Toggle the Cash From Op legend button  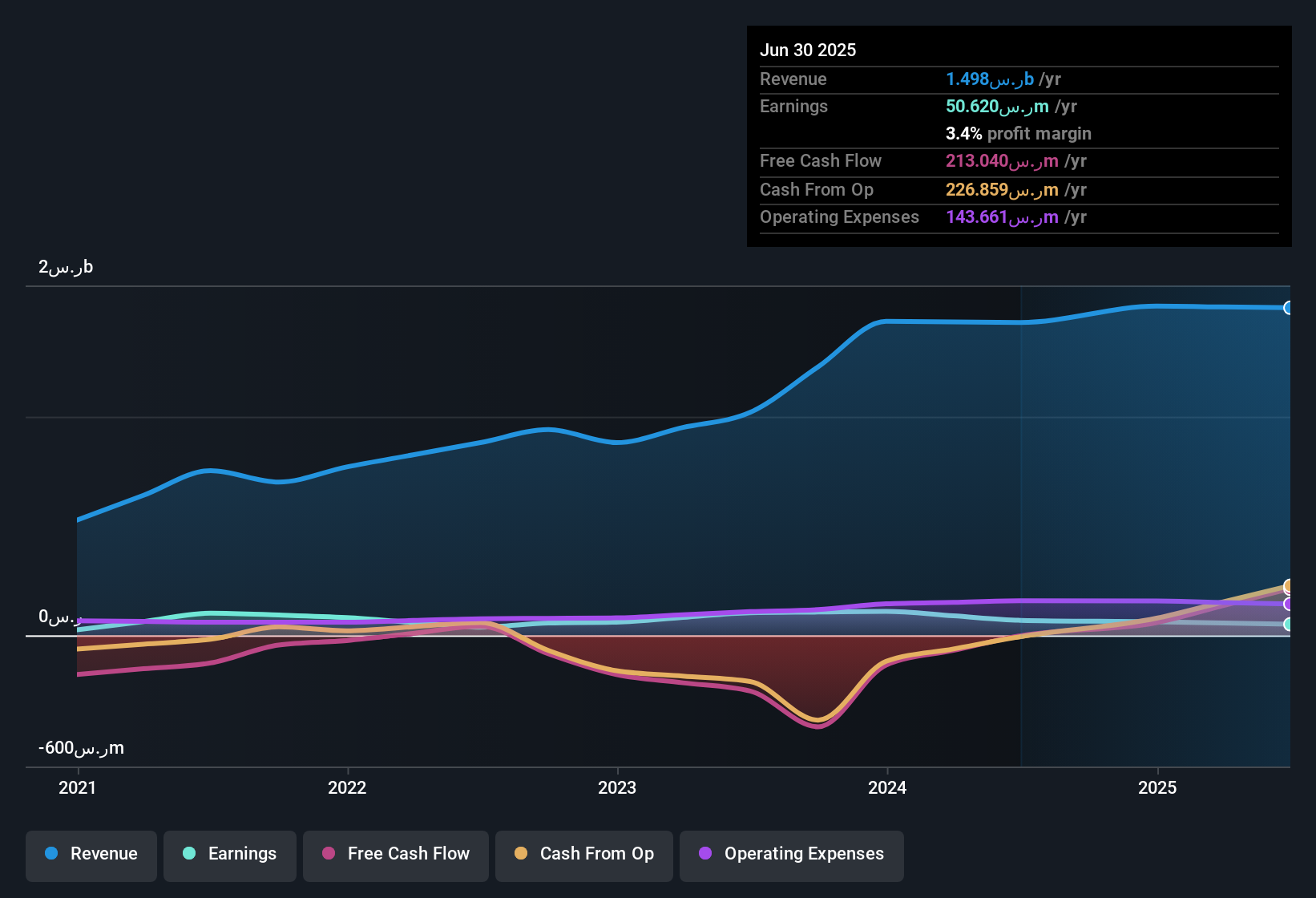coord(584,856)
